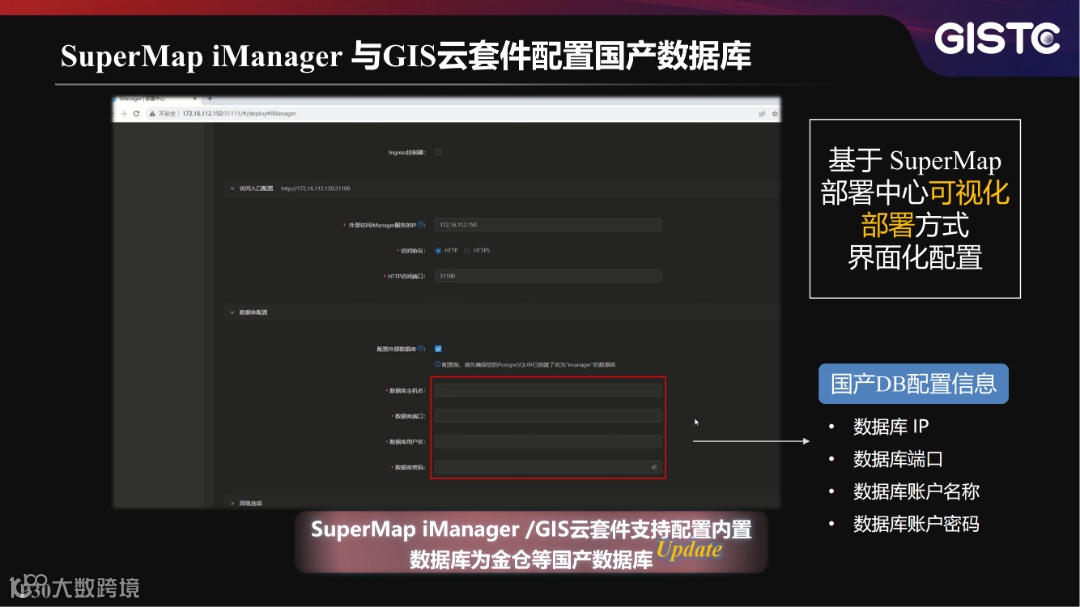1080x607 pixels.
Task: Click the 数据库用户名 input field
Action: click(x=548, y=442)
